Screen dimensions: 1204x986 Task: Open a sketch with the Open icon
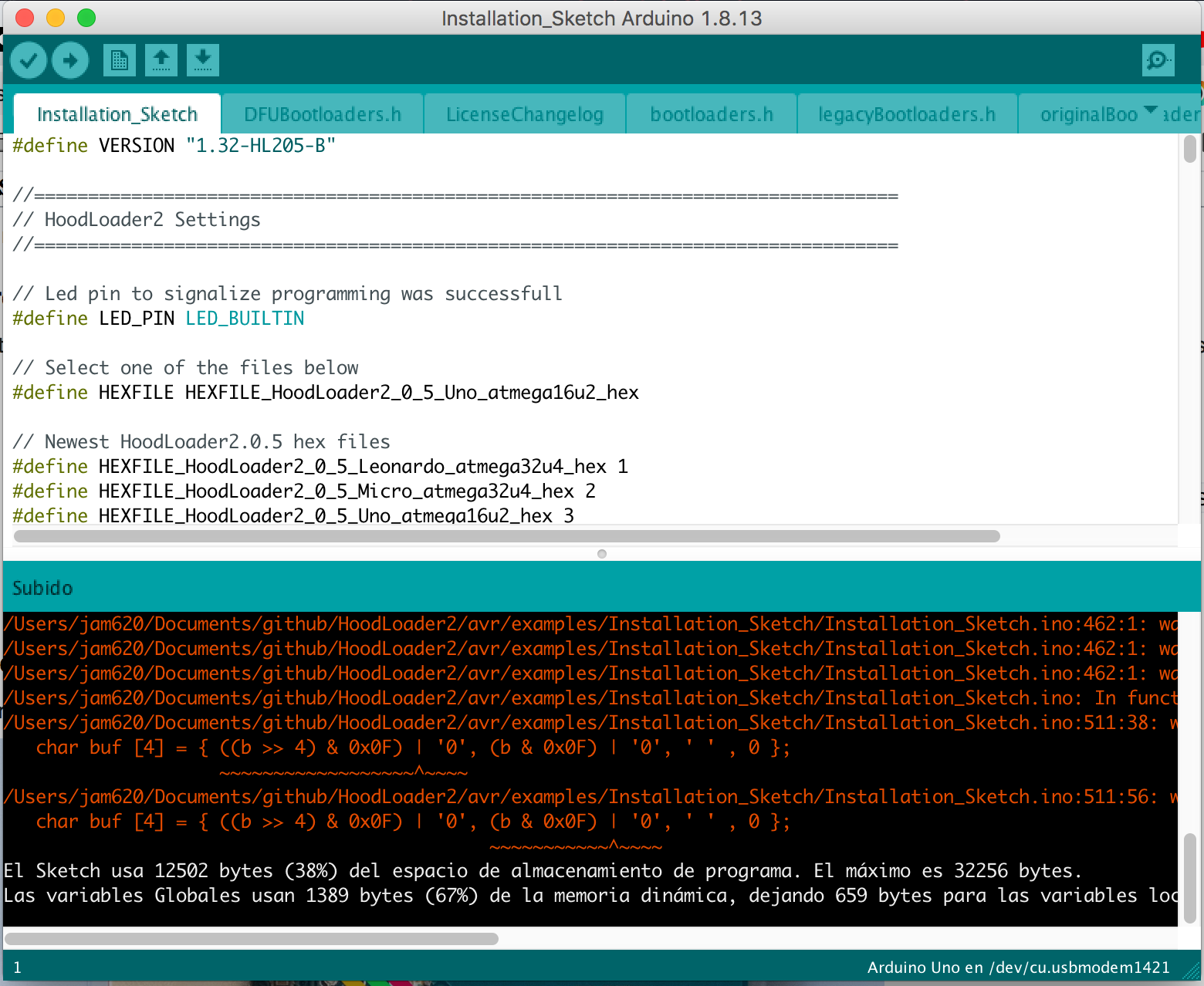[x=161, y=60]
